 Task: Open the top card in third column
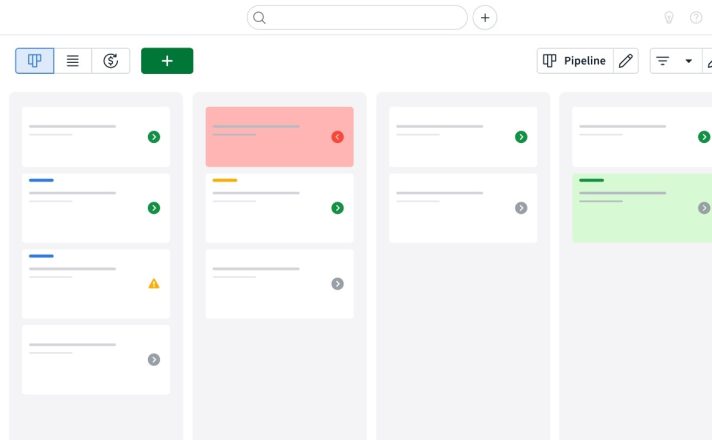pos(463,137)
